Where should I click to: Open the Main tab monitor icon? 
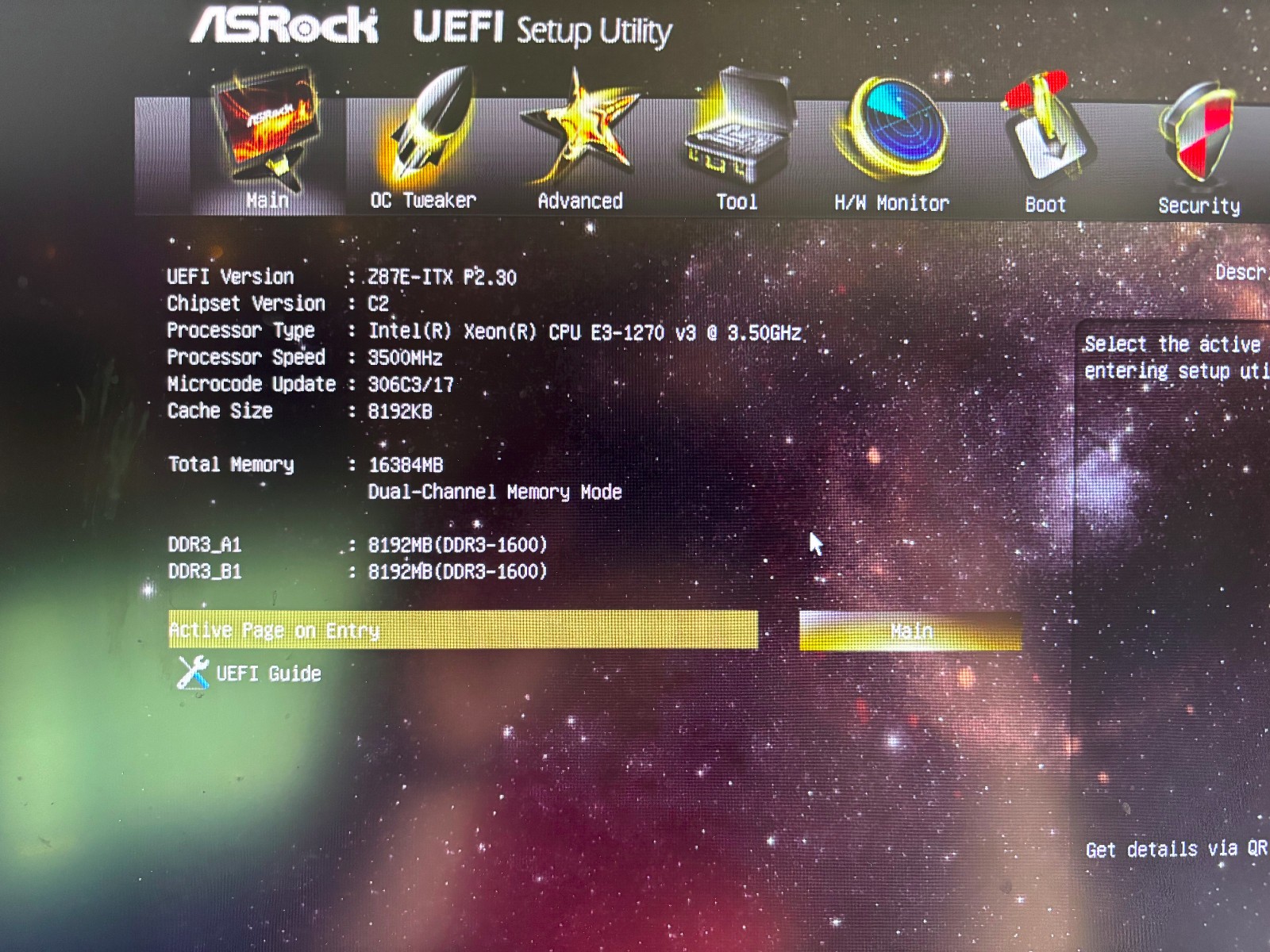(x=267, y=127)
